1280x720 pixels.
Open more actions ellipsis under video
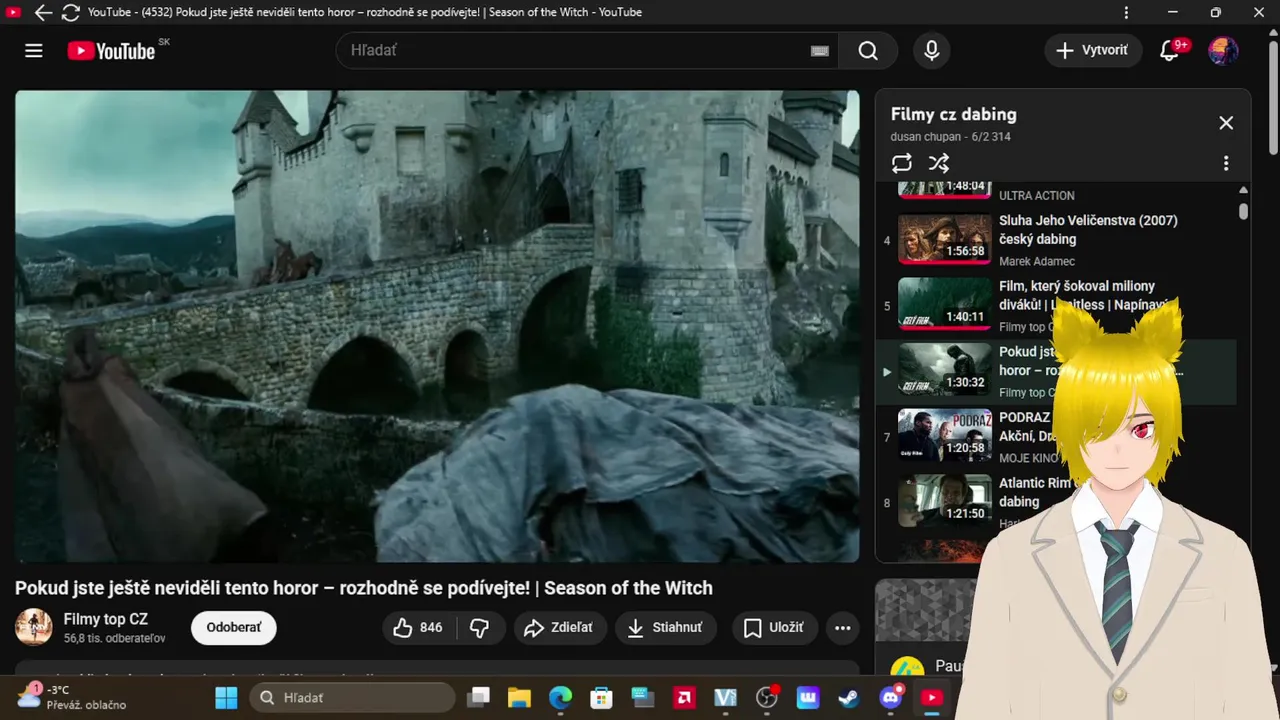point(843,628)
